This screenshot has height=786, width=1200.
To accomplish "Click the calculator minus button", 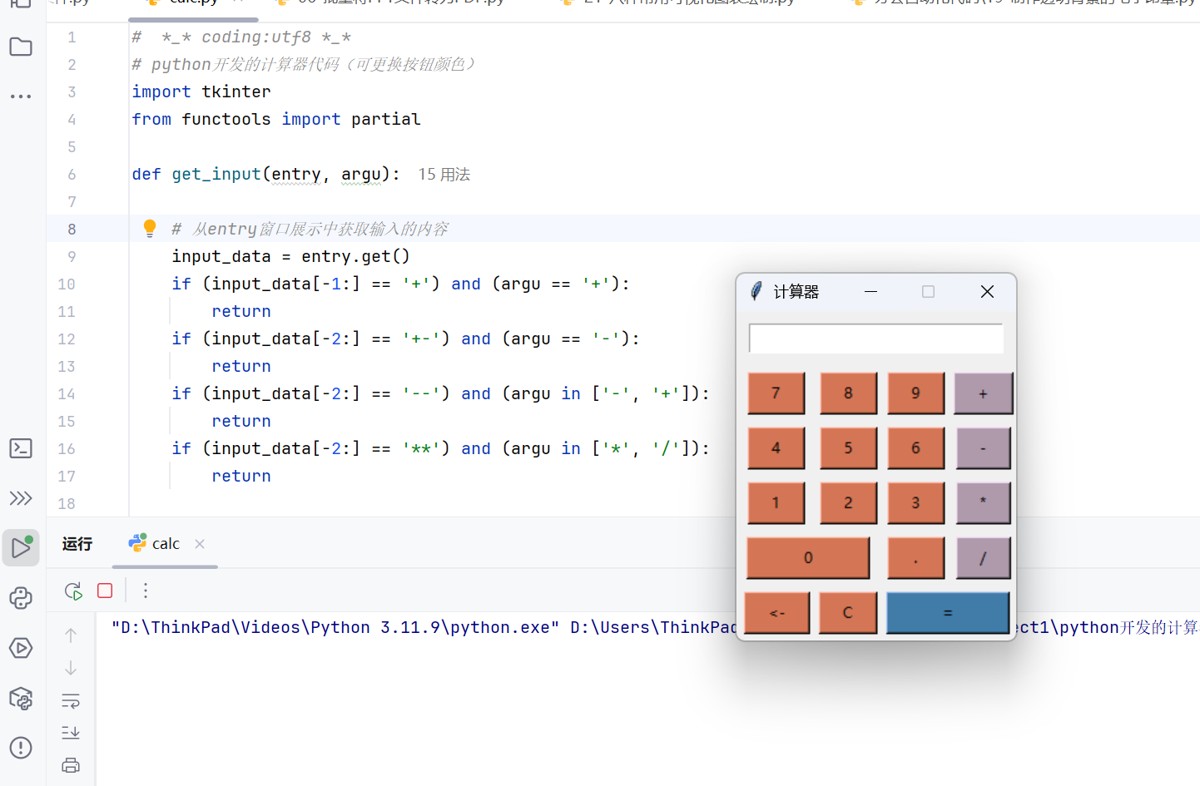I will tap(983, 448).
